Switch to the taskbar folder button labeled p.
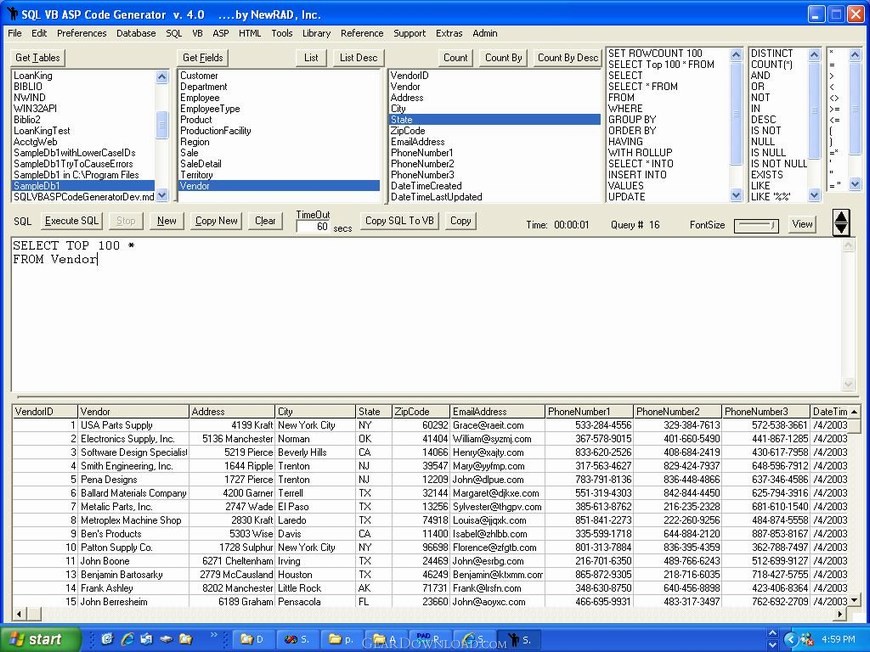 tap(341, 639)
